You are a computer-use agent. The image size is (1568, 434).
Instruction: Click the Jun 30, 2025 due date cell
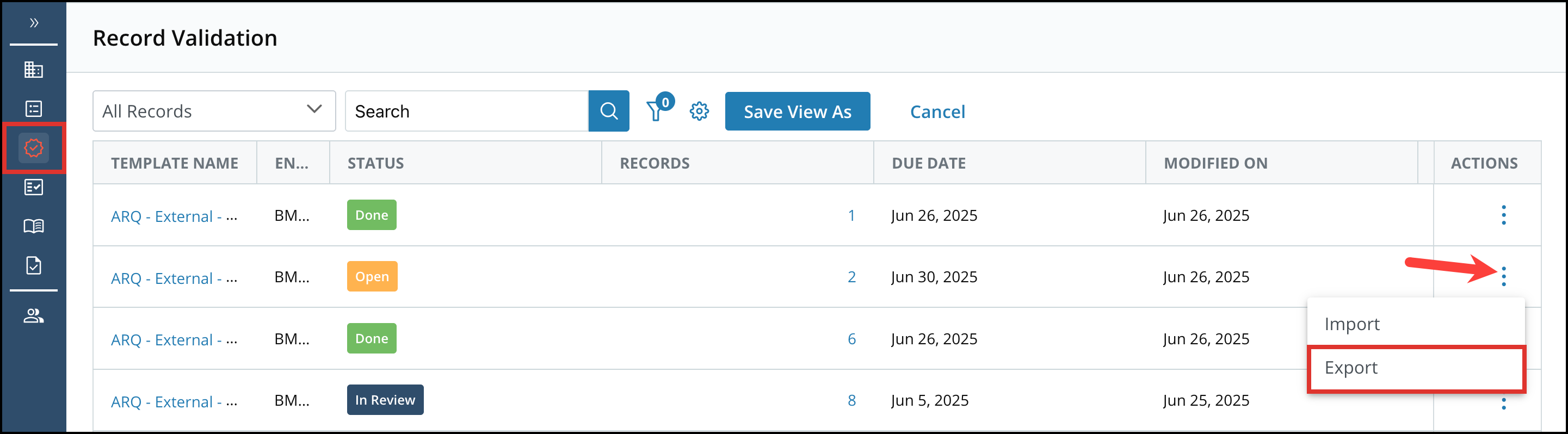[x=934, y=277]
